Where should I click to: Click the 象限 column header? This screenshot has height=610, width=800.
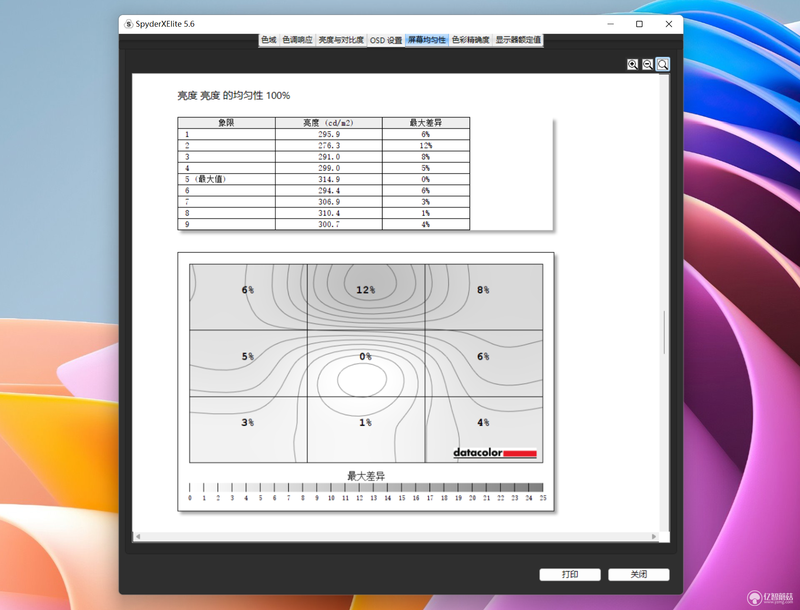coord(227,123)
